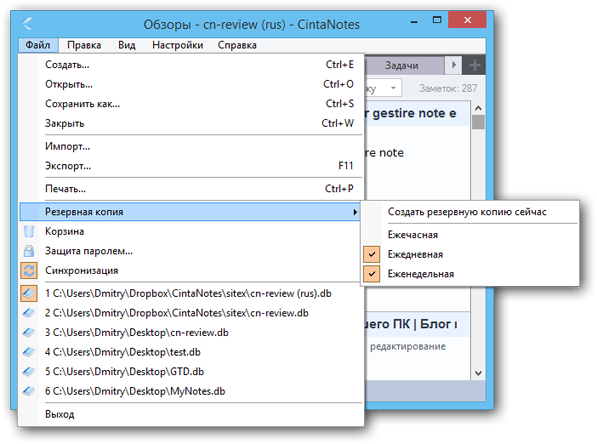
Task: Select note titled 'gestire note e'
Action: 417,113
